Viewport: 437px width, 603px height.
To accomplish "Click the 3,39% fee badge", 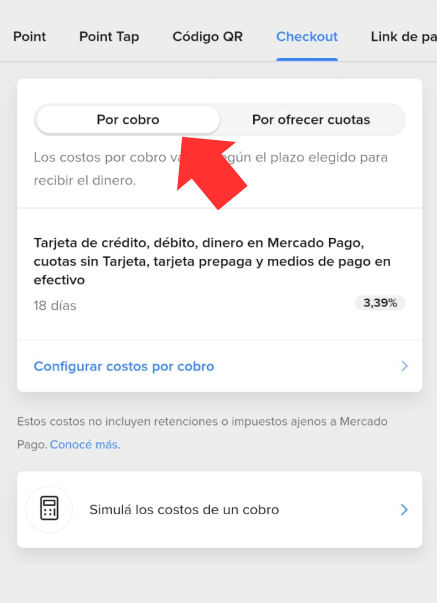I will click(x=380, y=303).
